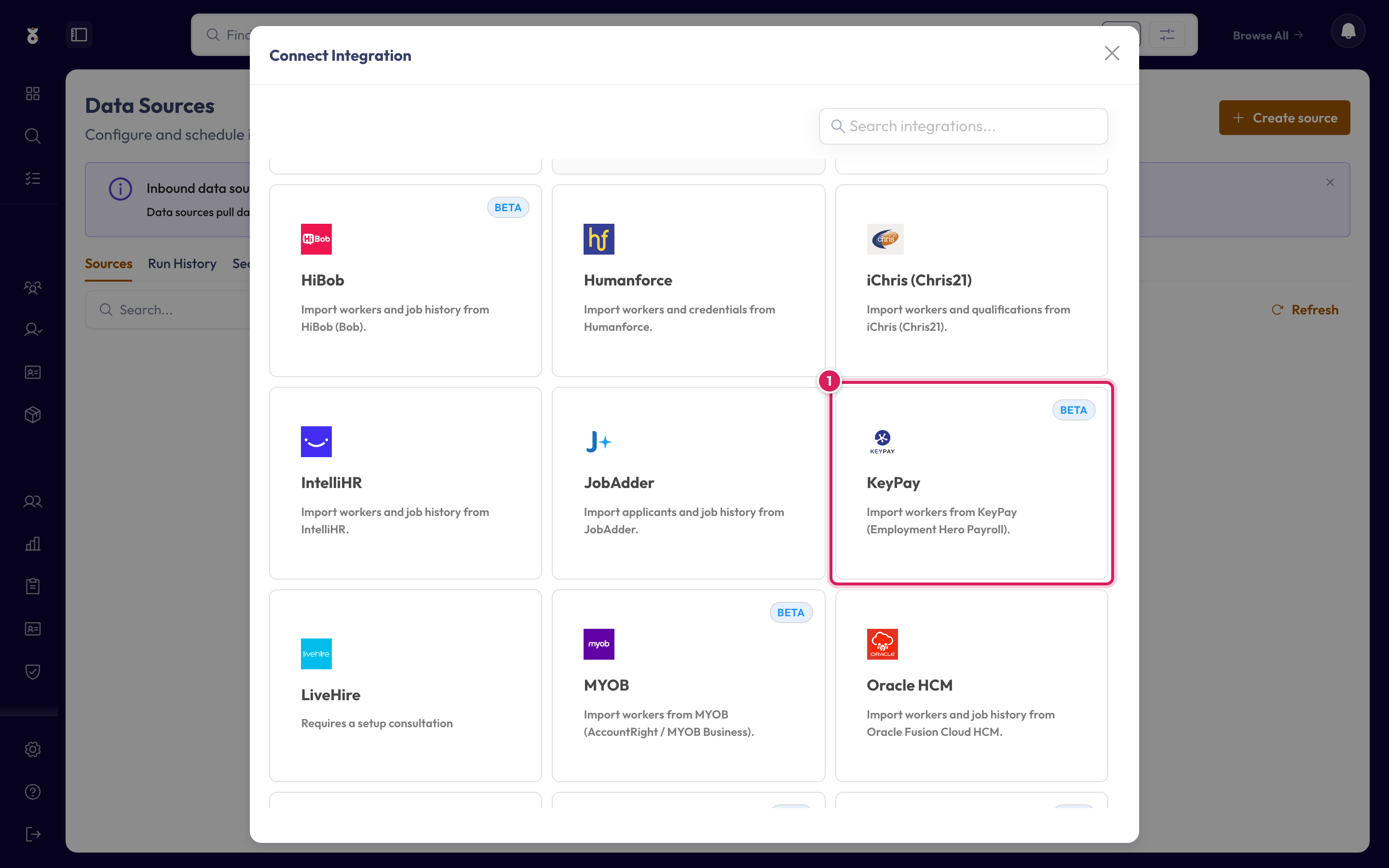Open the HiBob integration card logo
Screen dimensions: 1389x868
(316, 239)
